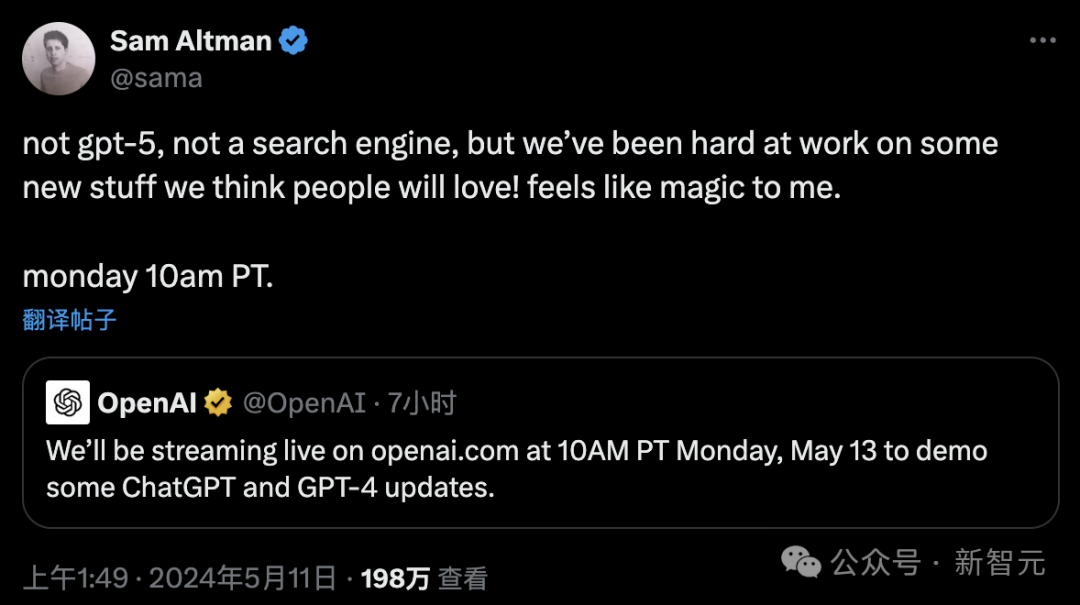Image resolution: width=1080 pixels, height=605 pixels.
Task: Open the 198万 view count
Action: 395,577
